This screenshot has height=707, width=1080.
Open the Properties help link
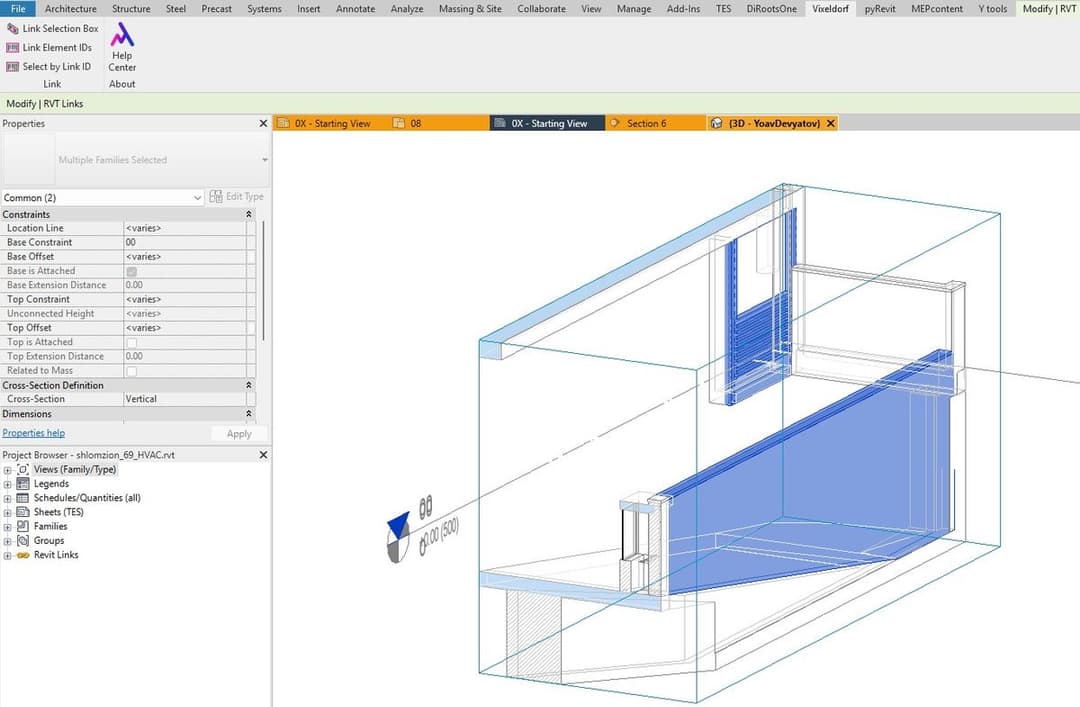pyautogui.click(x=34, y=433)
